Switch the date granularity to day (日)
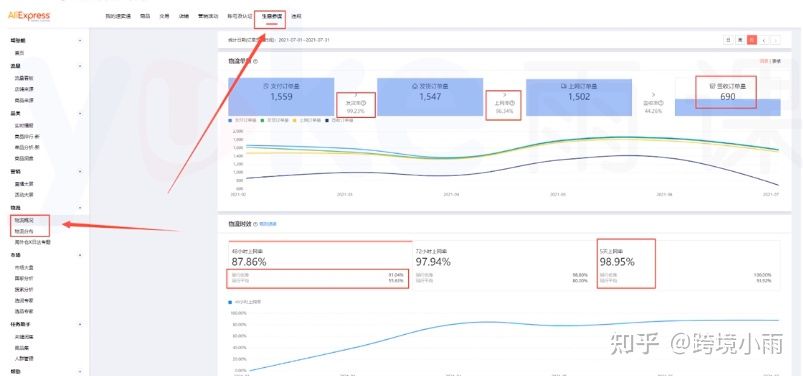 point(728,40)
